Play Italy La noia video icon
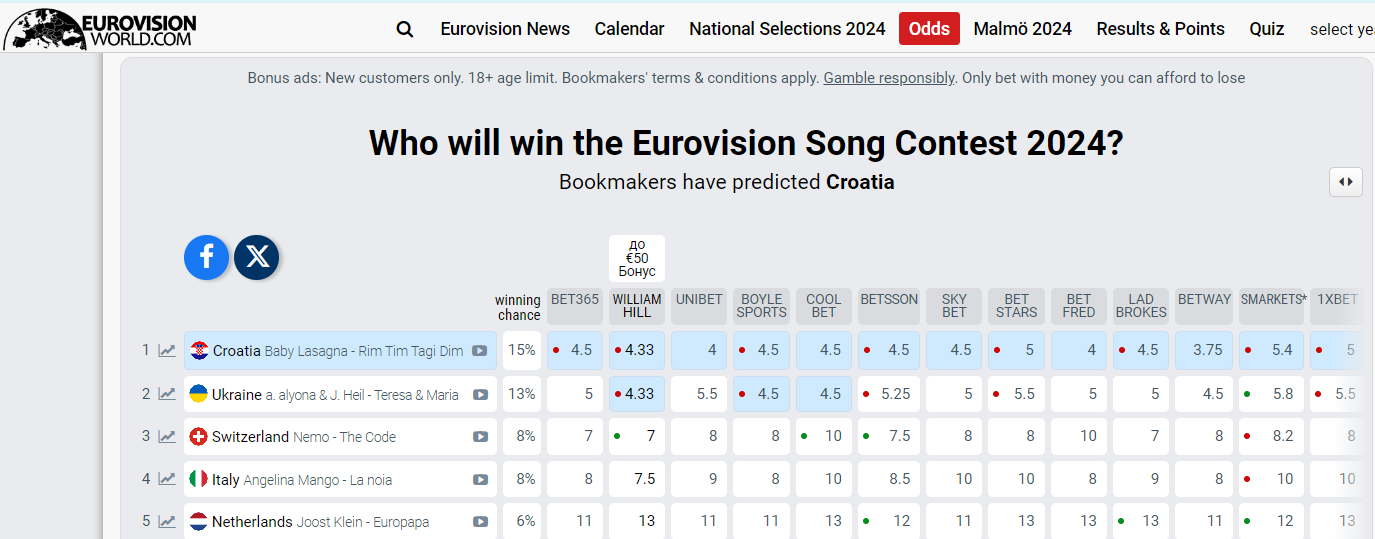 click(x=480, y=480)
